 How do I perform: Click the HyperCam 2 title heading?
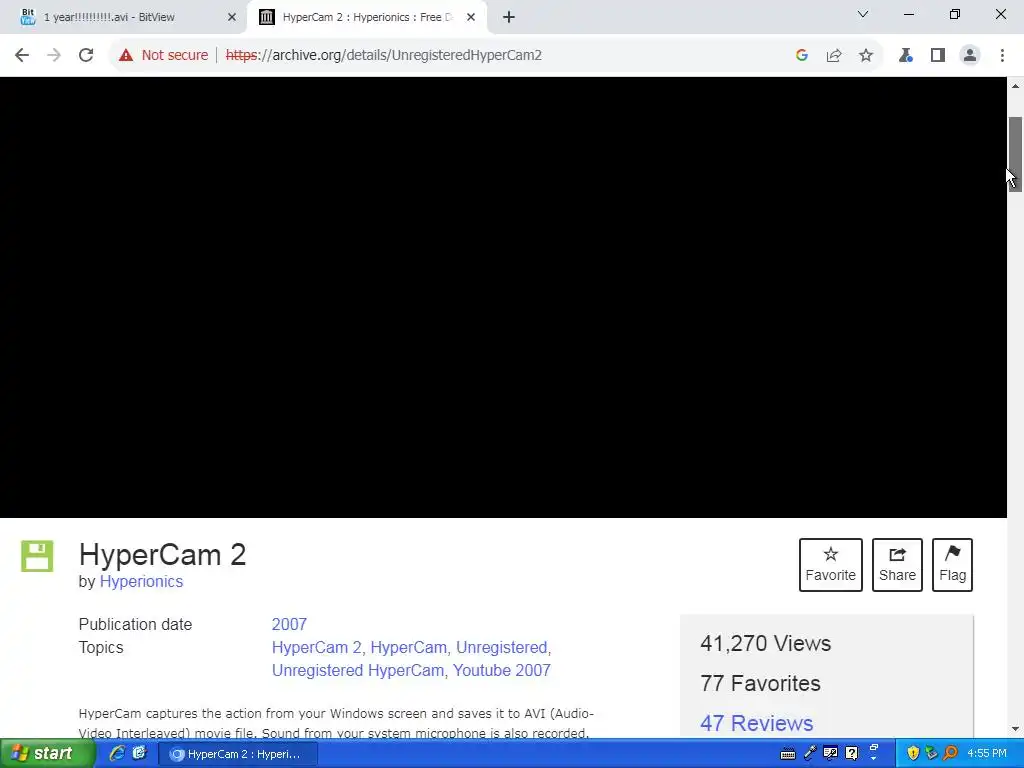pyautogui.click(x=163, y=555)
